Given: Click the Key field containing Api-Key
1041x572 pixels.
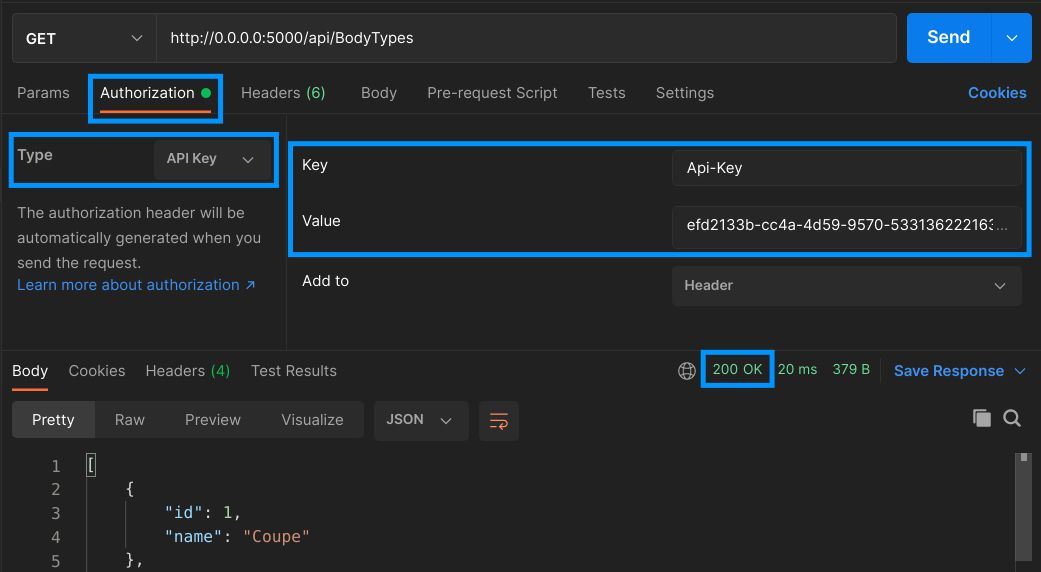Looking at the screenshot, I should [846, 168].
